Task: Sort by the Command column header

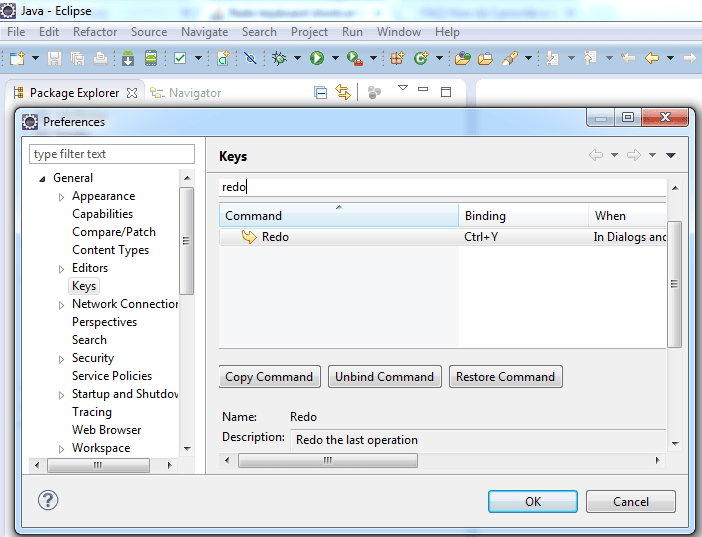Action: (339, 215)
